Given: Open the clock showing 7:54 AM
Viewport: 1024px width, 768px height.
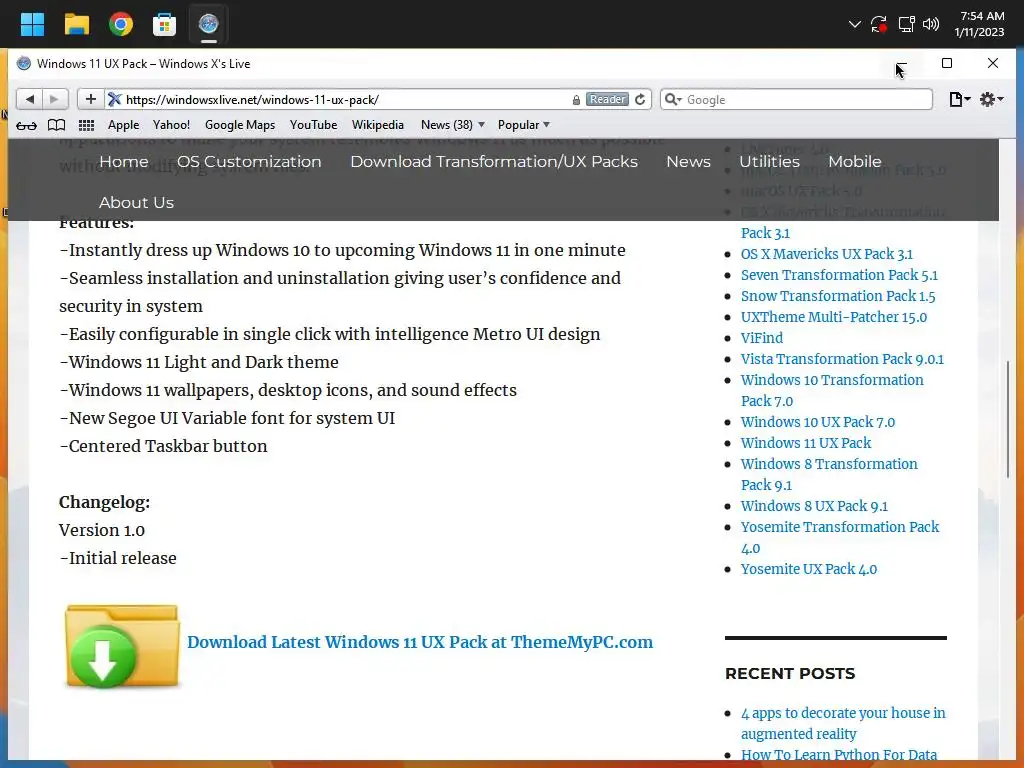Looking at the screenshot, I should (x=979, y=24).
